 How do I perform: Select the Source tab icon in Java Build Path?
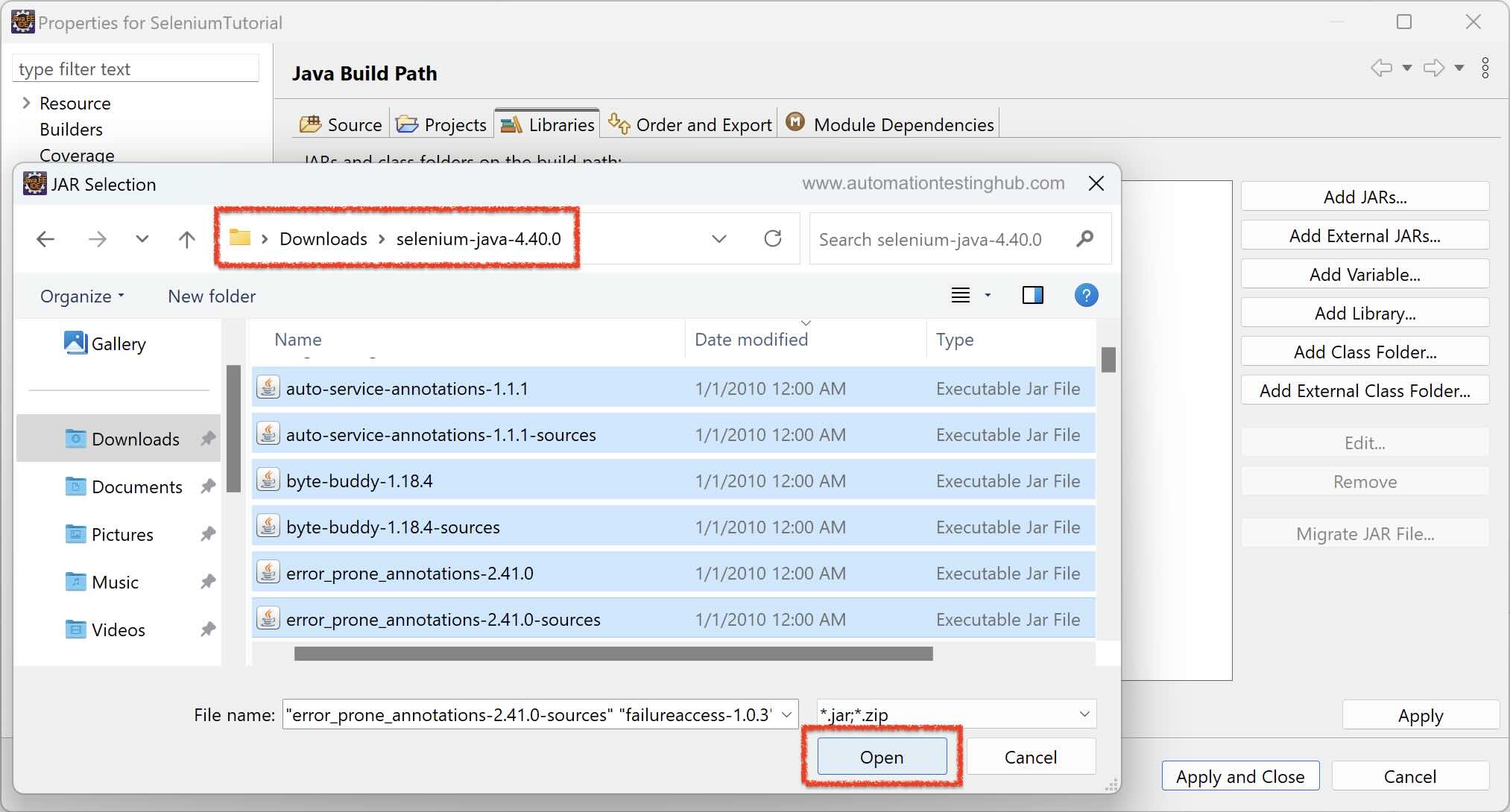[x=311, y=124]
